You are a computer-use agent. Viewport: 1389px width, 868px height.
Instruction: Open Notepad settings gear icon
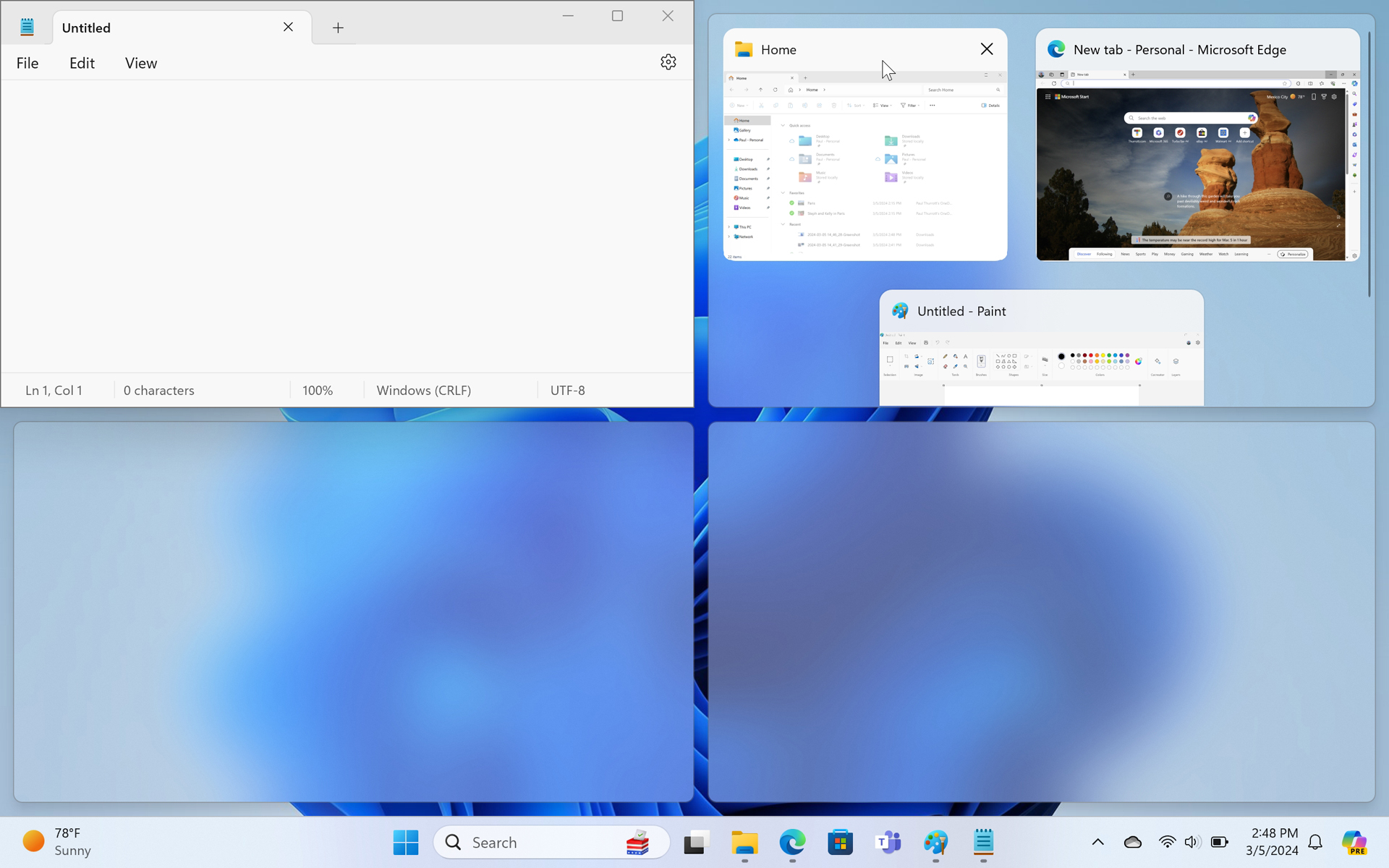point(668,62)
